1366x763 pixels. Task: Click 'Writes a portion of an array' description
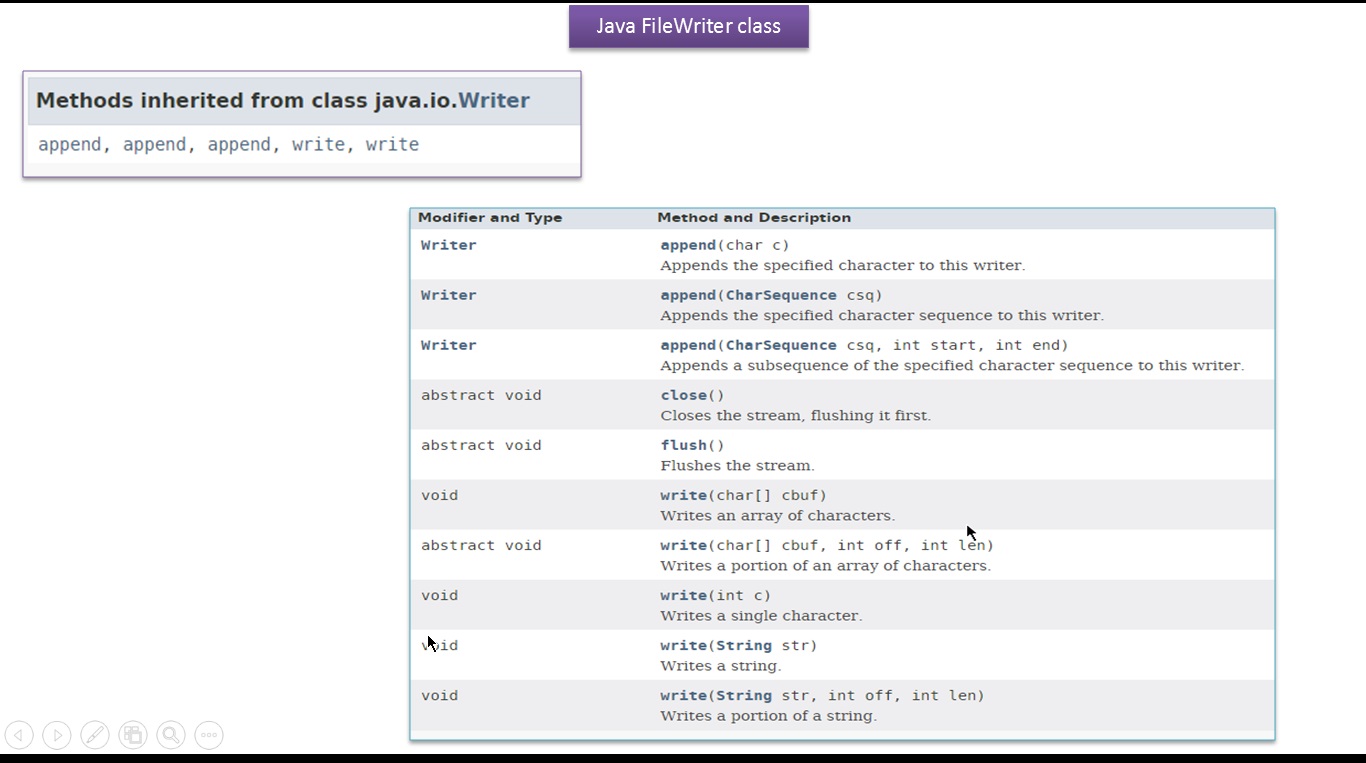825,565
